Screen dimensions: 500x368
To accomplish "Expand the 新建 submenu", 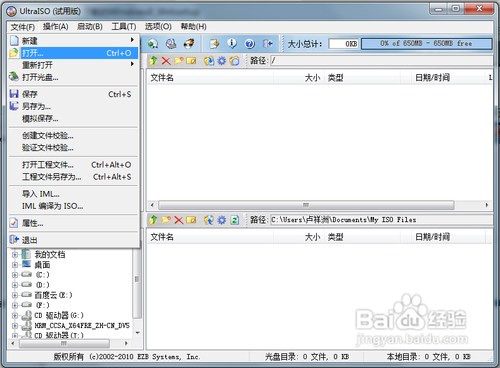I will 73,41.
